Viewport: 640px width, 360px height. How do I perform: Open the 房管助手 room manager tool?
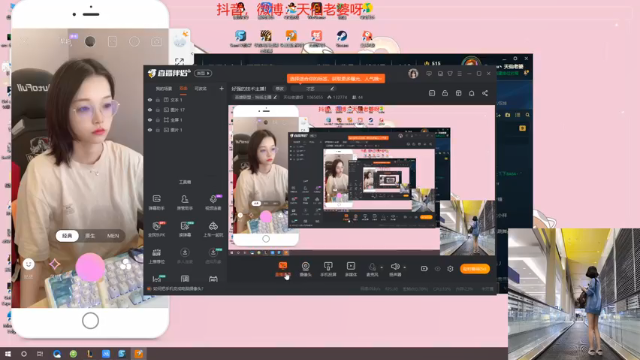click(184, 202)
